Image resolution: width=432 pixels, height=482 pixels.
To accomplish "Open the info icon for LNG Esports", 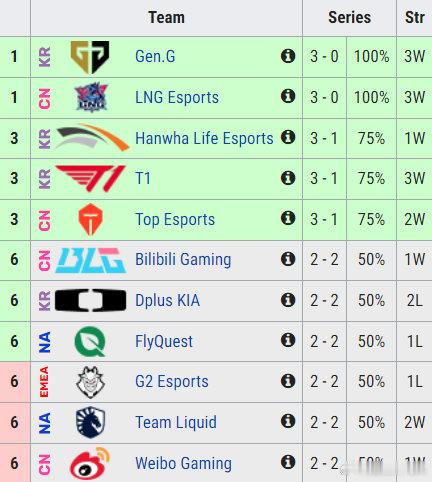I will (288, 96).
